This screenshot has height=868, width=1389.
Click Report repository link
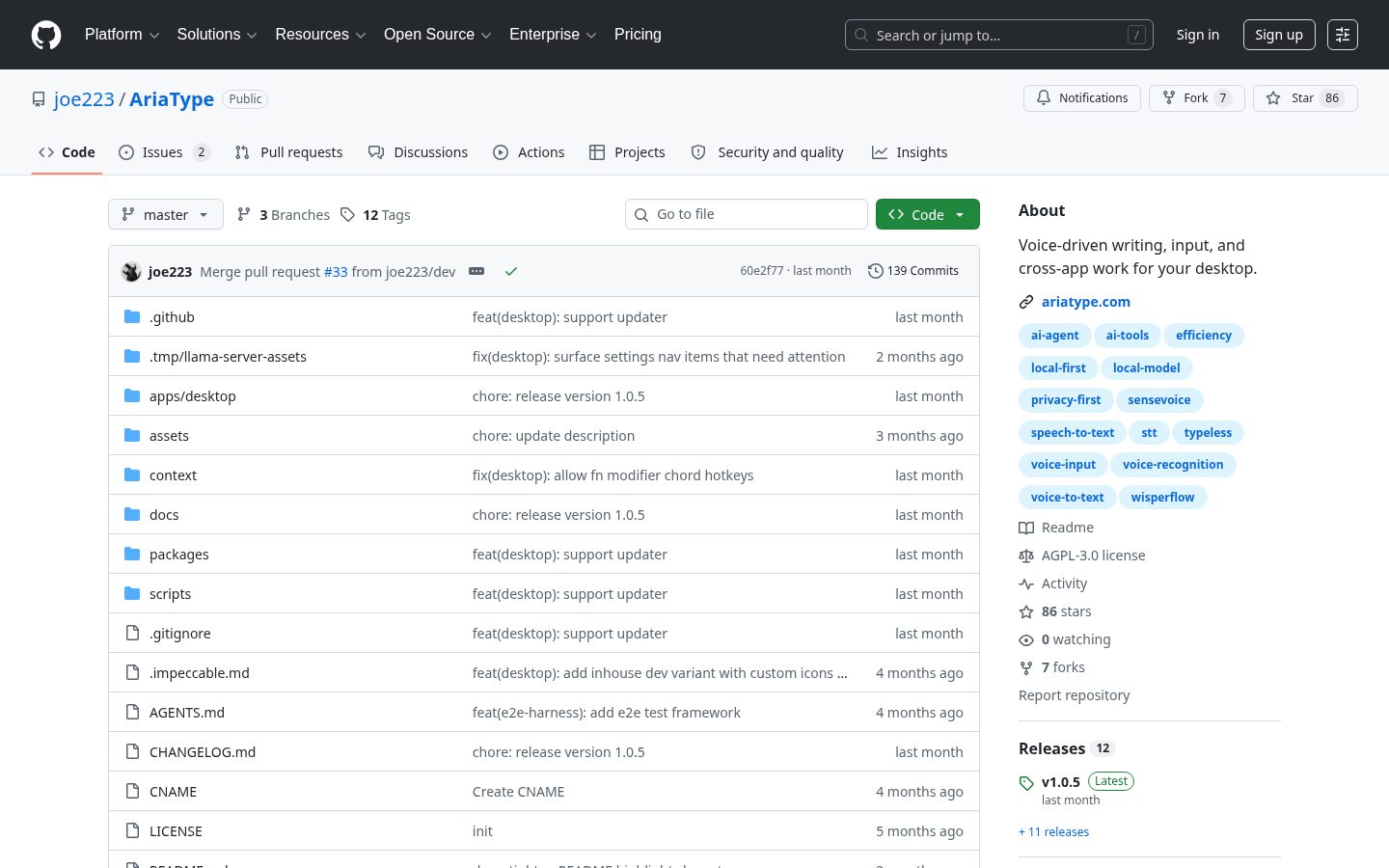tap(1074, 695)
